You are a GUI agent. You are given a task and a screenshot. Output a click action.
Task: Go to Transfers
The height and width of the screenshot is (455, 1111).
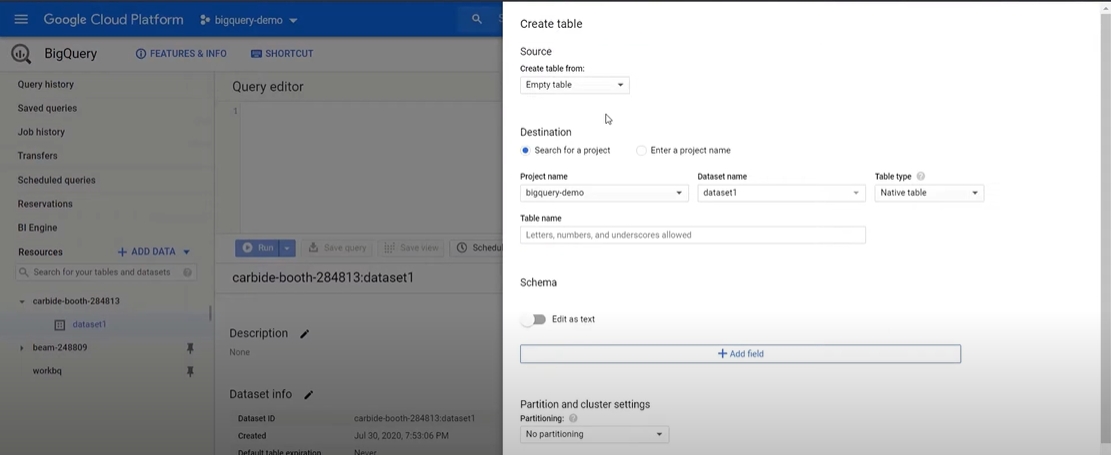click(38, 156)
